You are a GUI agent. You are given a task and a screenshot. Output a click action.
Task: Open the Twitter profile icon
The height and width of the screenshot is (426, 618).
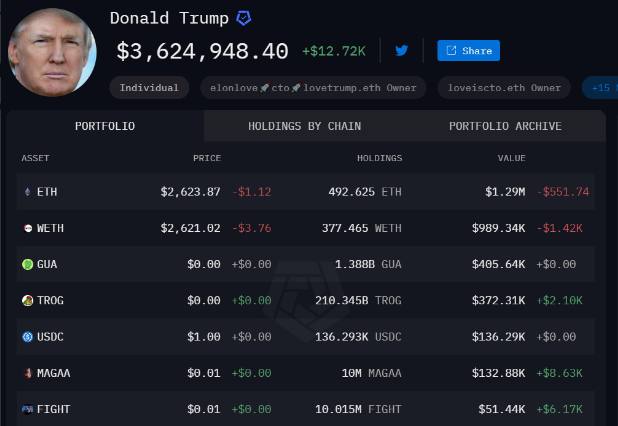point(402,50)
